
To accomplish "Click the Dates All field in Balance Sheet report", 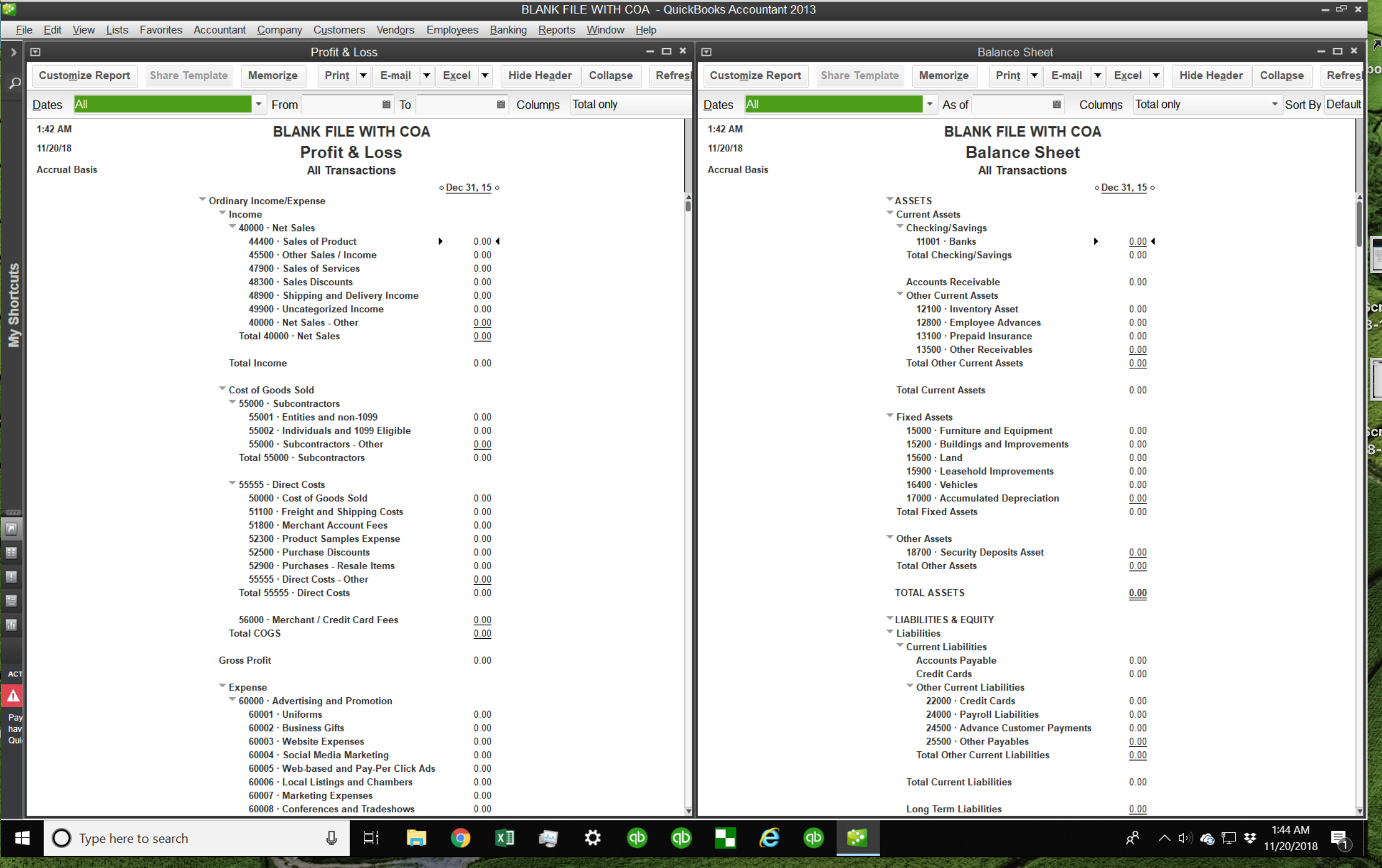I will click(835, 104).
